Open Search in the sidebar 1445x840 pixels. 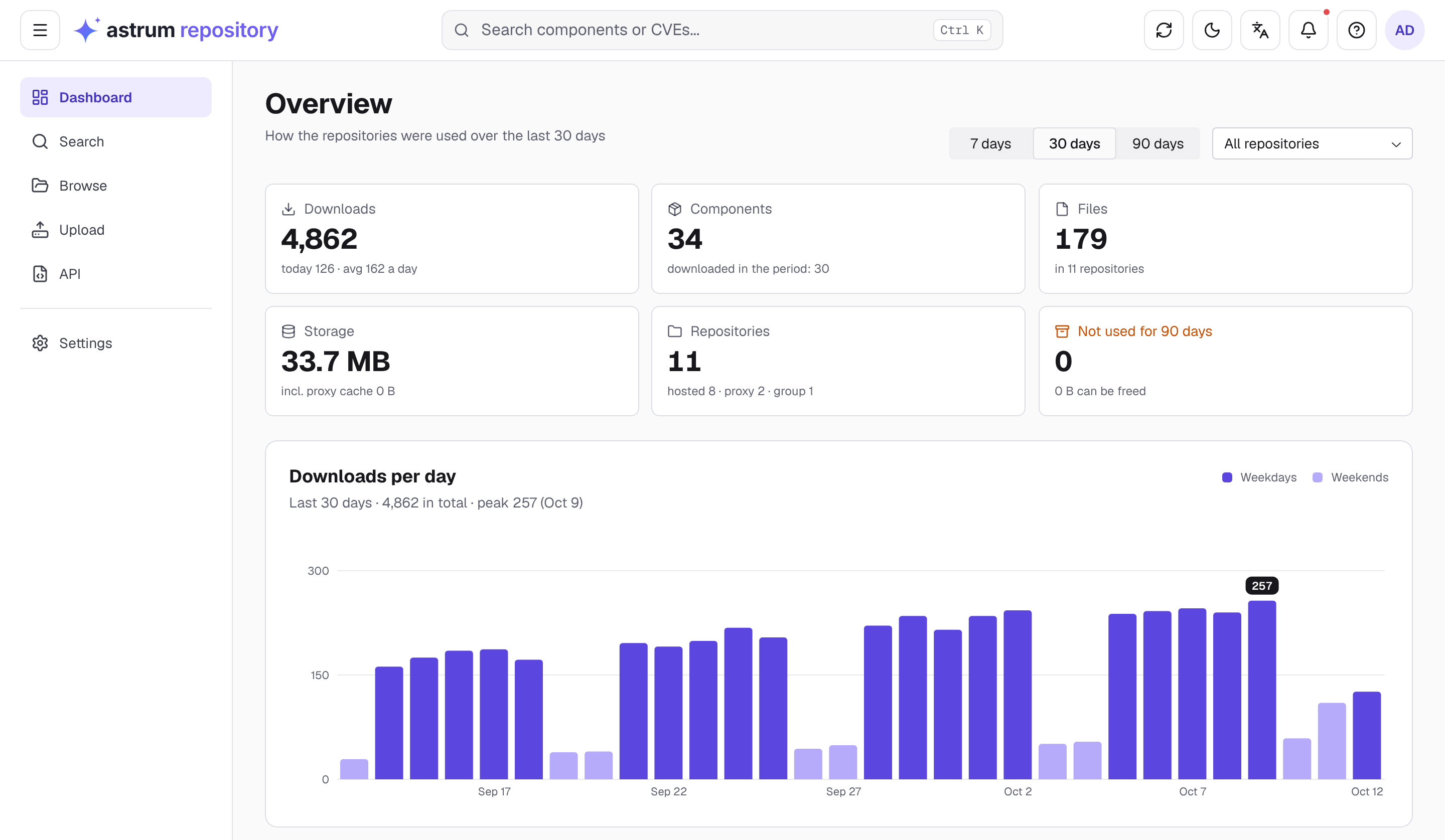[x=116, y=141]
